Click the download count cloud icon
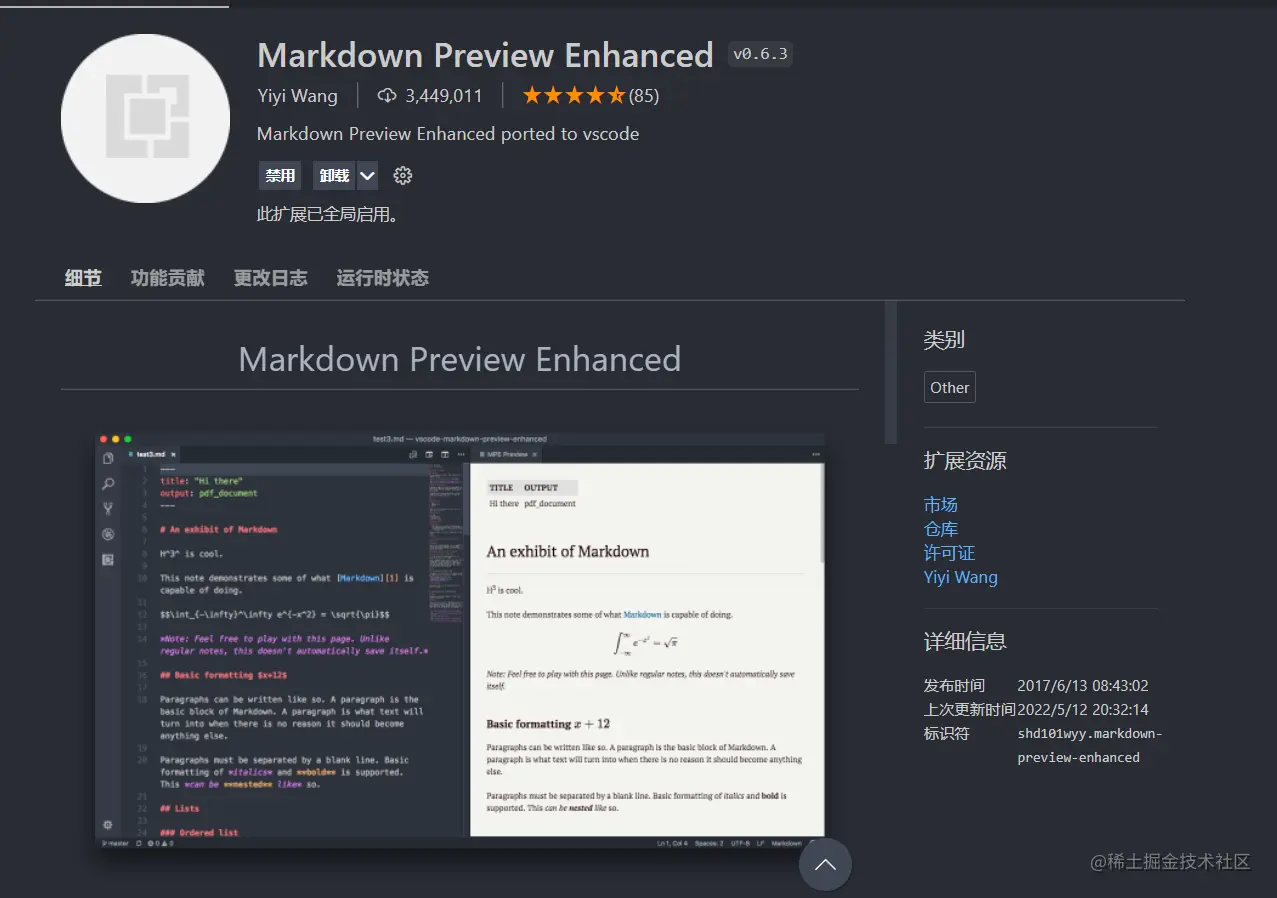Viewport: 1277px width, 898px height. [387, 96]
